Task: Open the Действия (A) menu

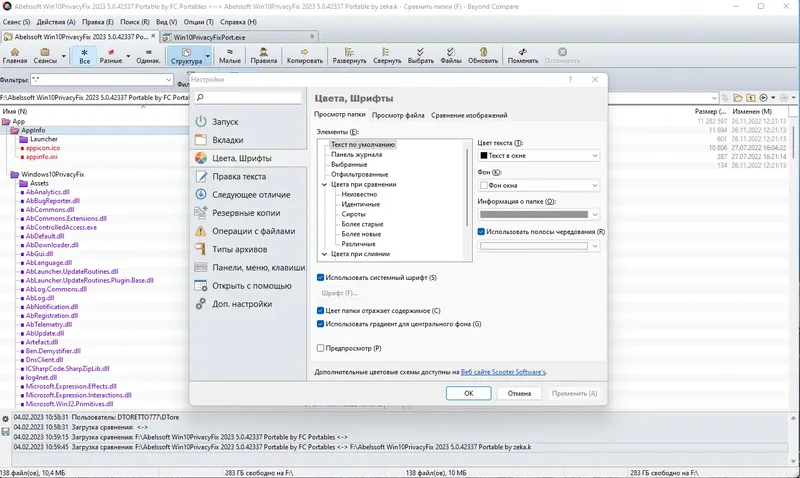Action: pyautogui.click(x=56, y=22)
